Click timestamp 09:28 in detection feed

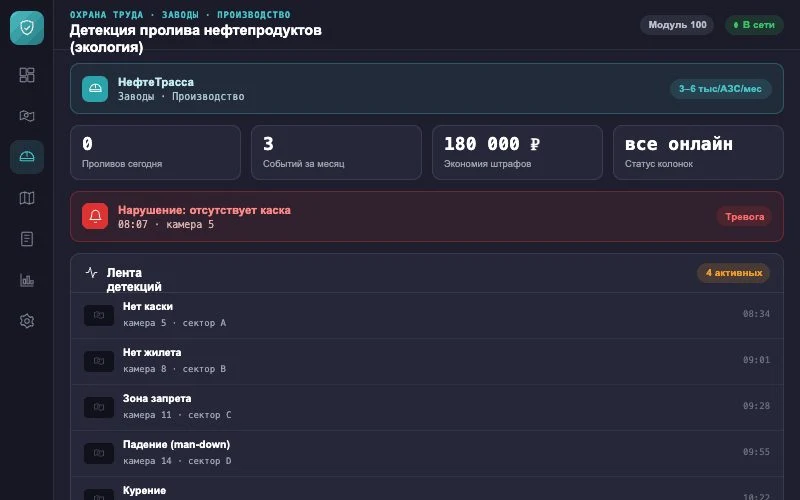756,406
